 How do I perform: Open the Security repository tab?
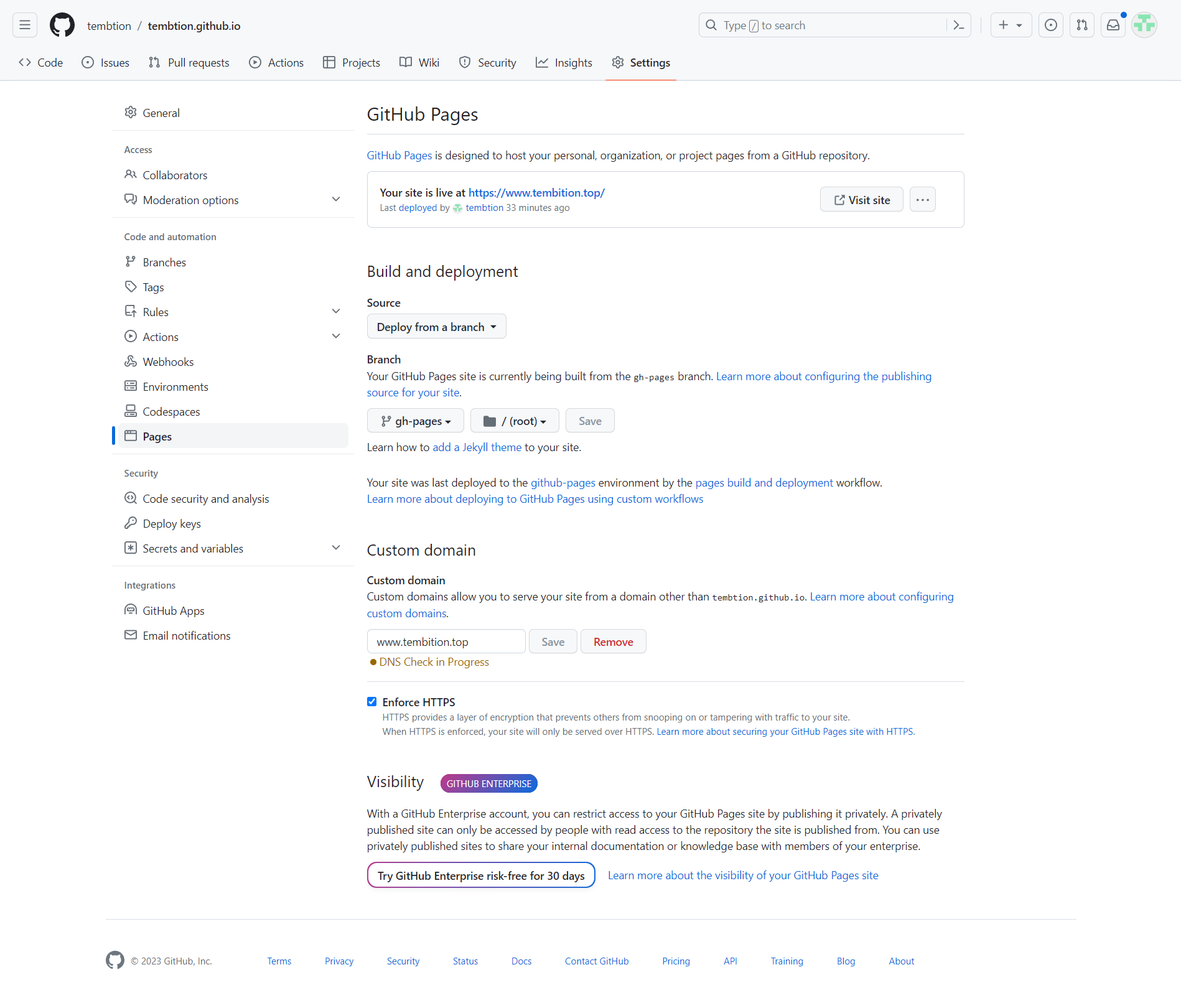pos(488,63)
